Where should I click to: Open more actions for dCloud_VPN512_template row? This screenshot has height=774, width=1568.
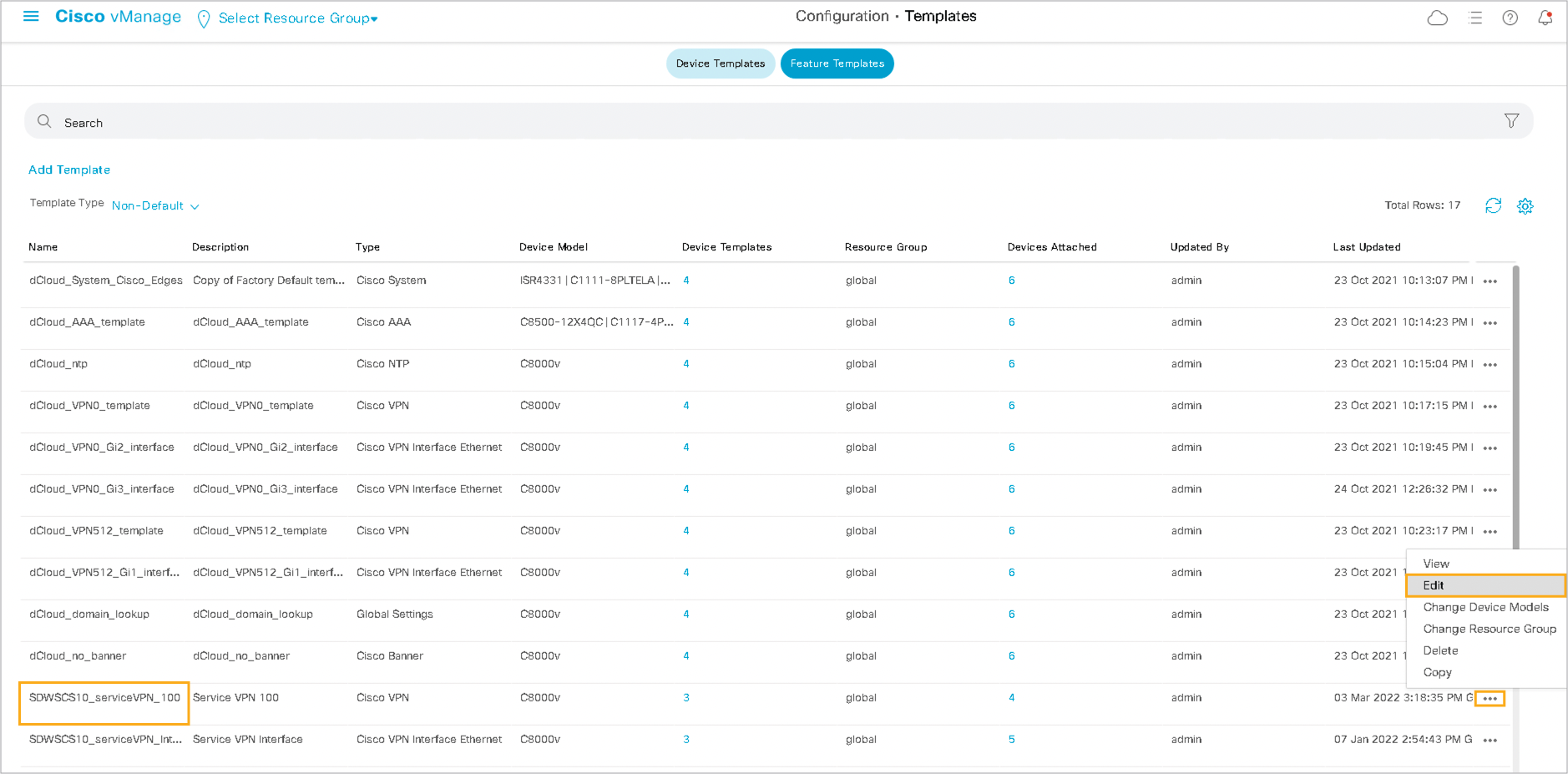coord(1490,532)
